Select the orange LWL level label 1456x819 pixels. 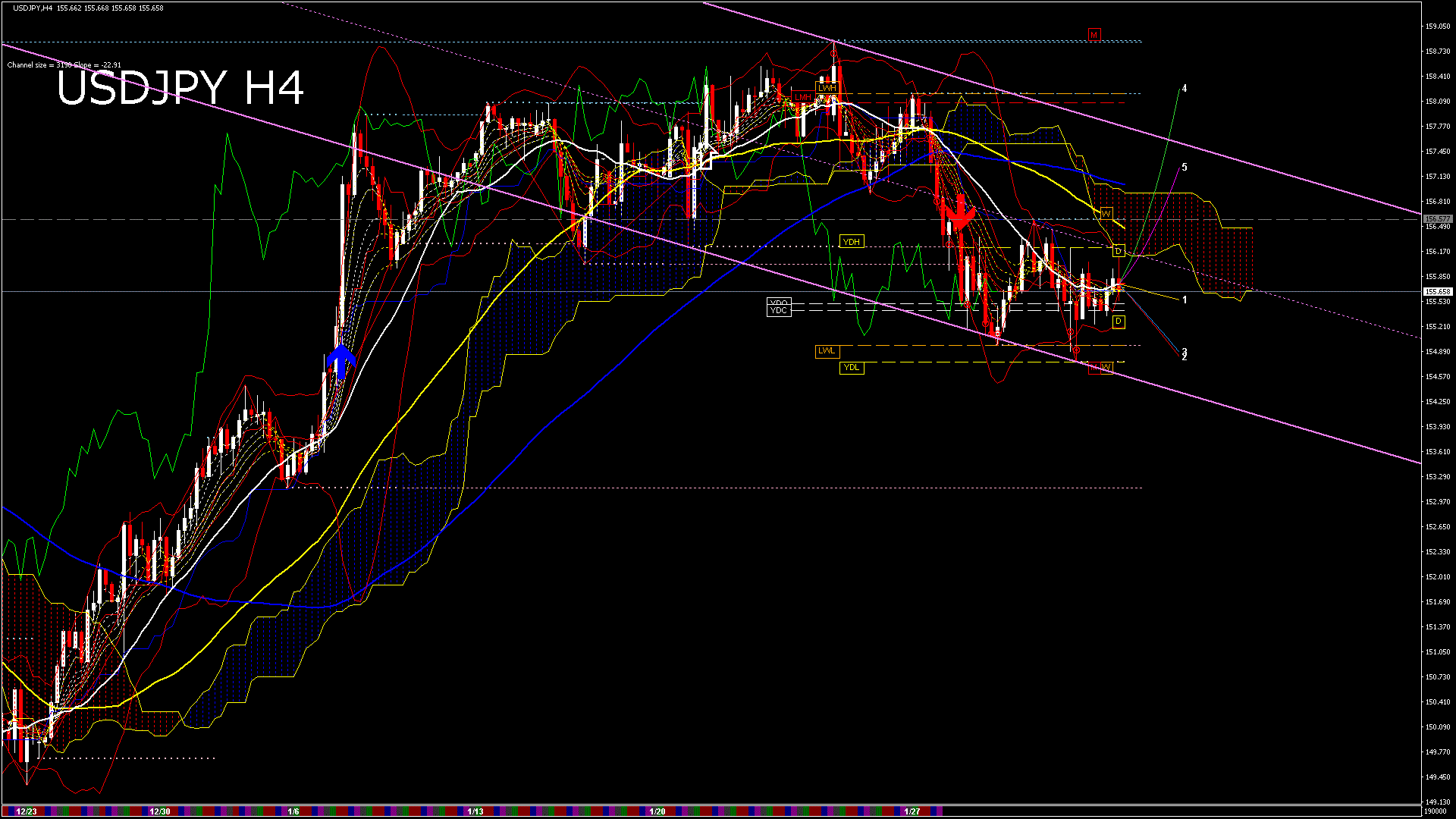827,351
